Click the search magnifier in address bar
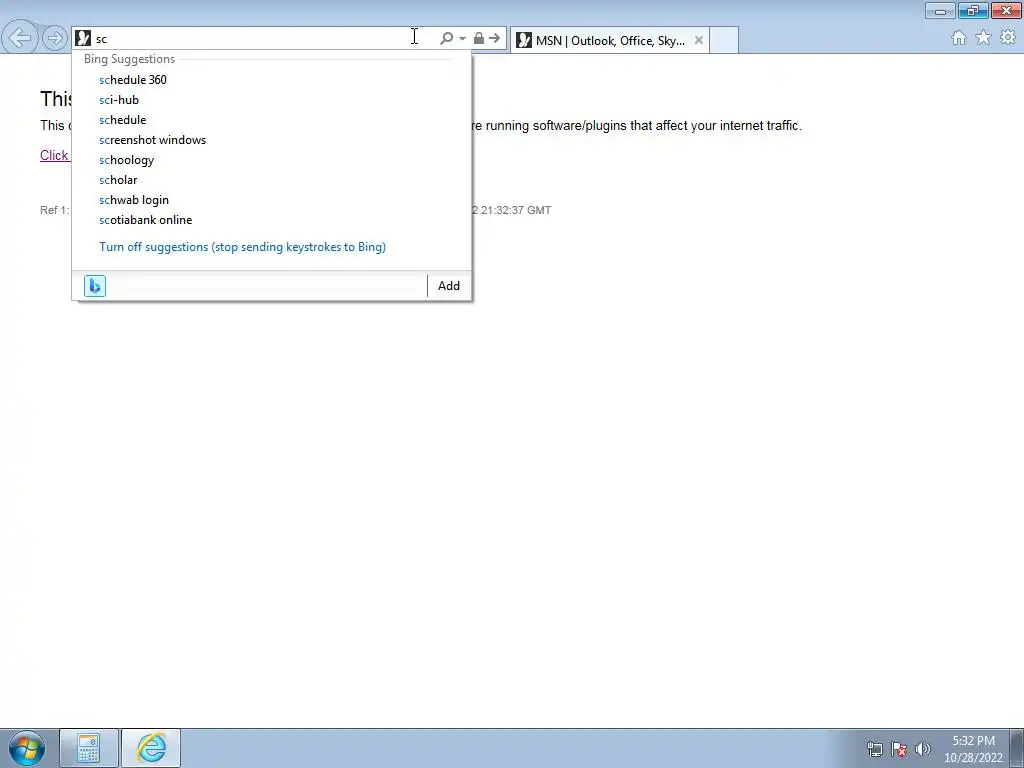The image size is (1024, 768). click(x=446, y=39)
